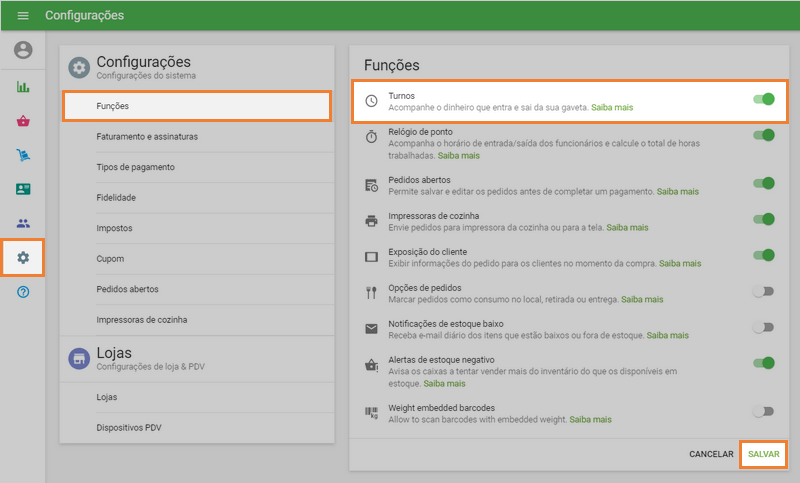Click the SALVAR button

tap(762, 454)
